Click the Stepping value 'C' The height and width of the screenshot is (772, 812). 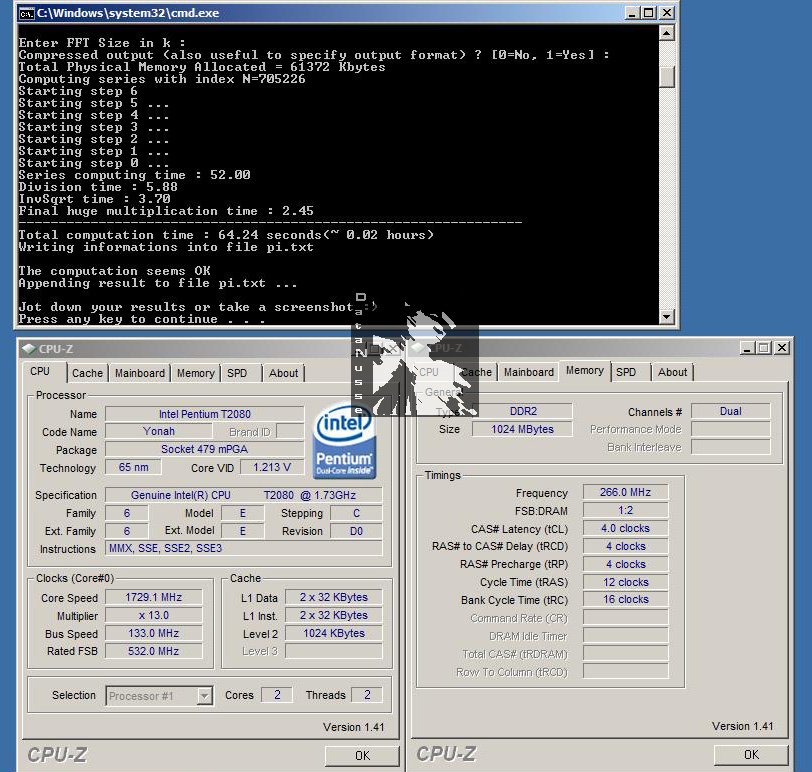point(356,513)
